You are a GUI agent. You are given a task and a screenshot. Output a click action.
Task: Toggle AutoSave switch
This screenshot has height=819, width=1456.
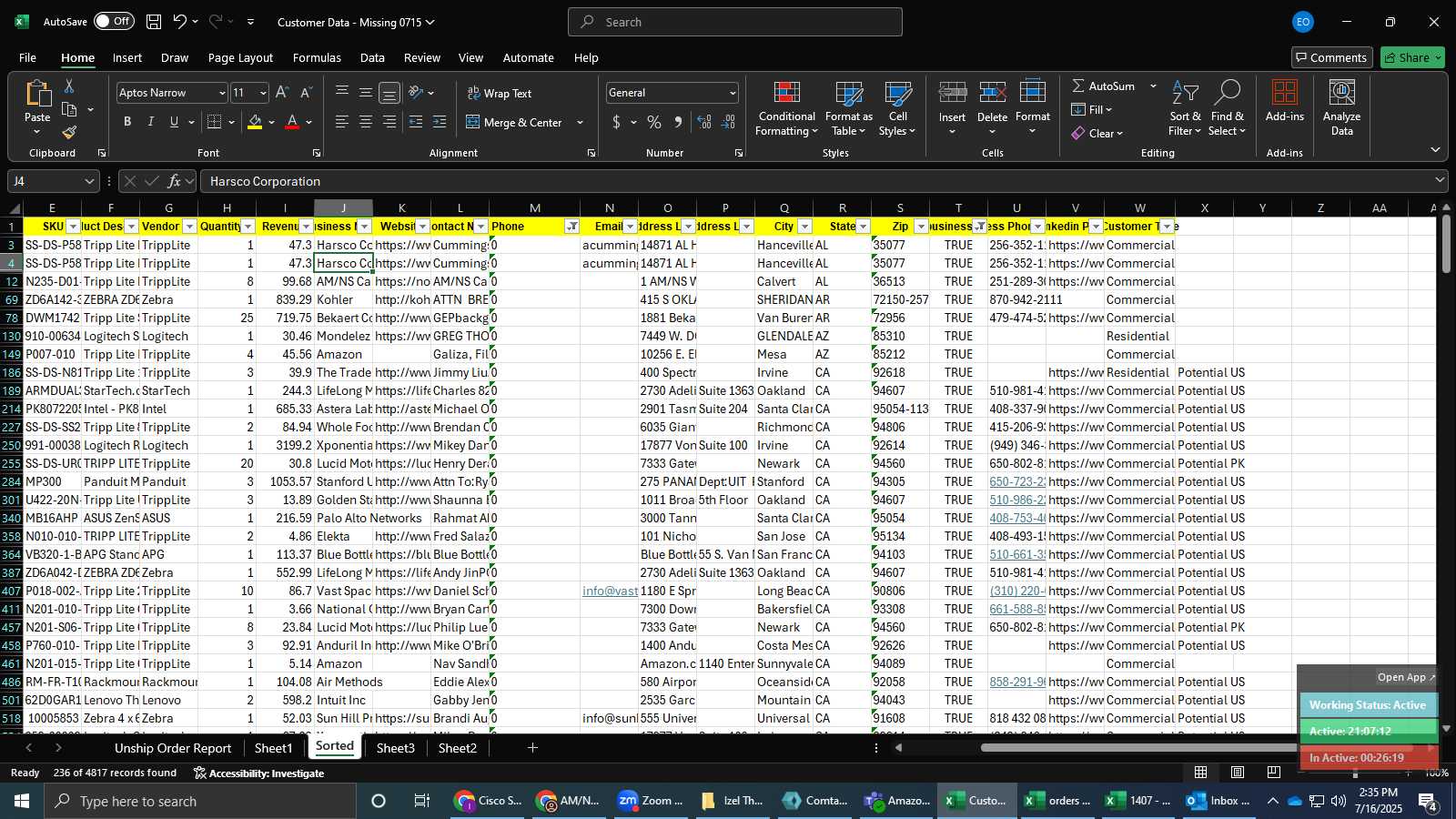114,21
